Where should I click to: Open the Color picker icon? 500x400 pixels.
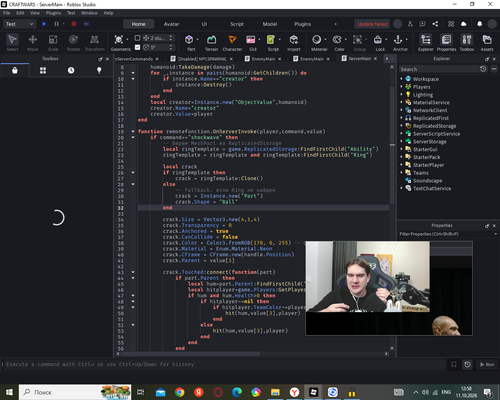coord(337,40)
